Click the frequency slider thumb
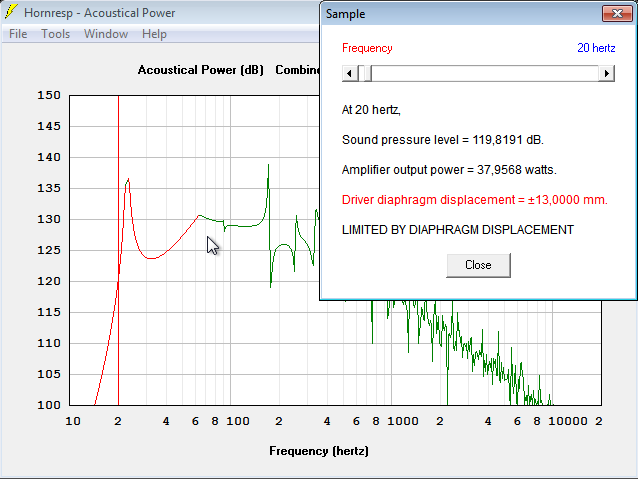 tap(367, 74)
